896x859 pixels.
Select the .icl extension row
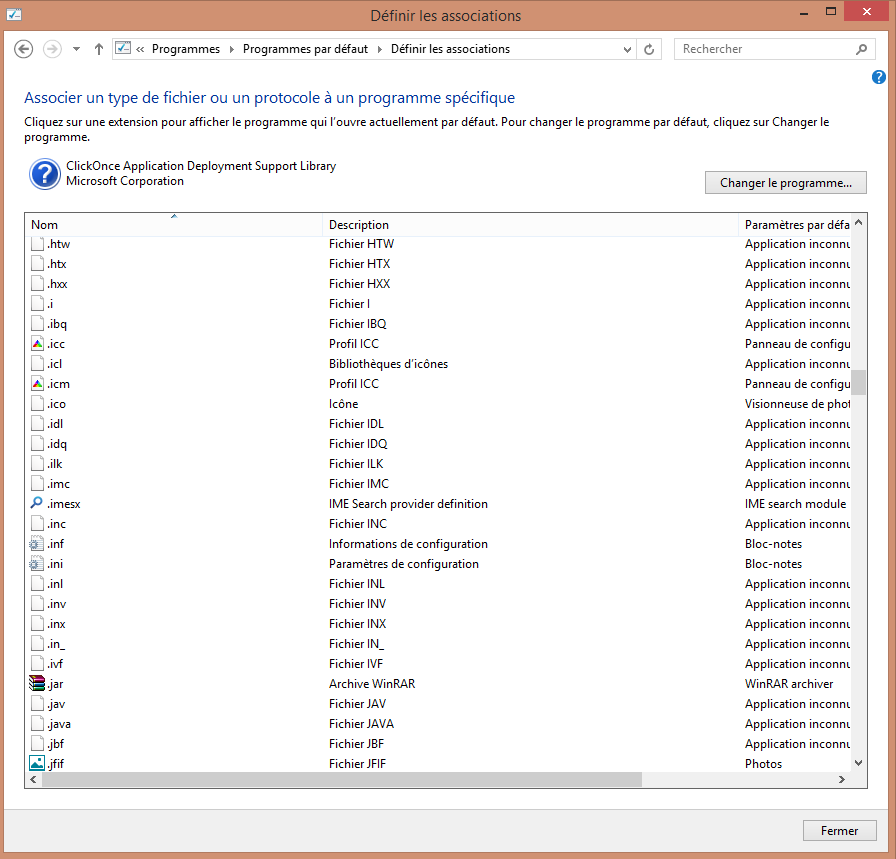[438, 363]
